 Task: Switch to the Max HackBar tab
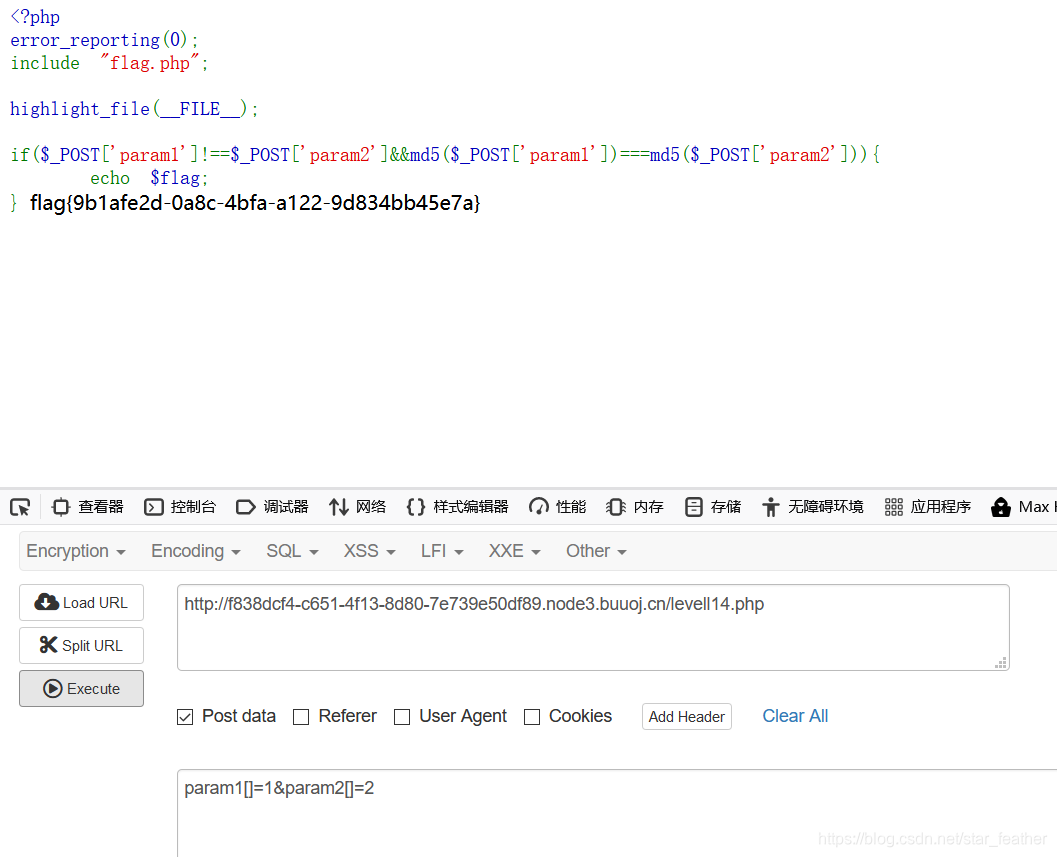tap(1023, 507)
